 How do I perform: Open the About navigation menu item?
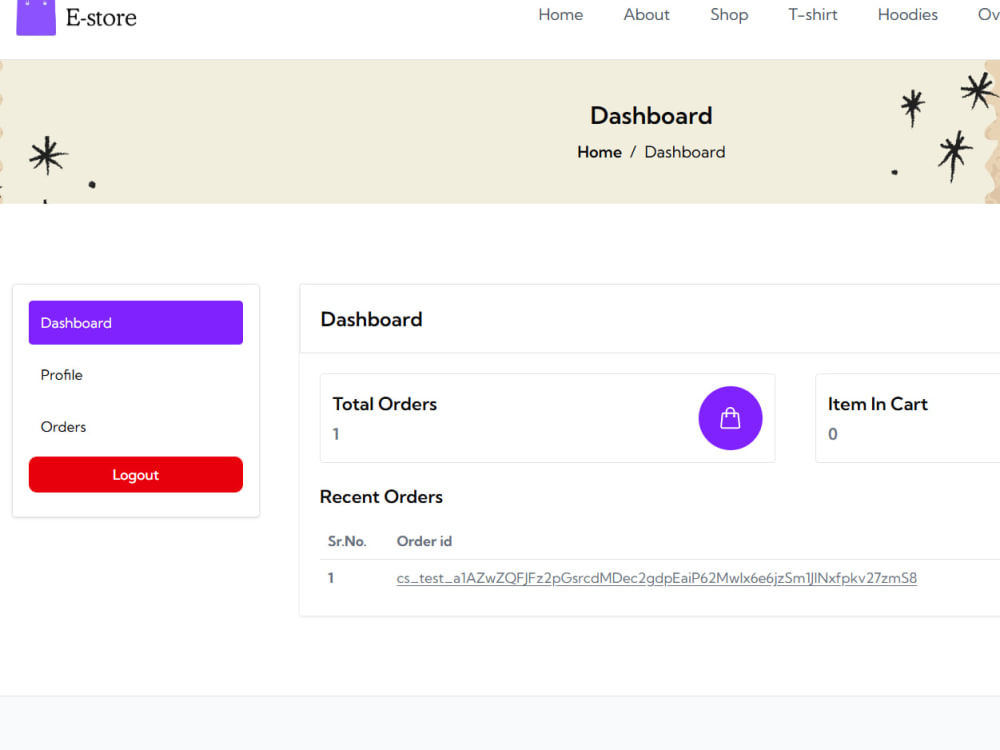point(647,15)
